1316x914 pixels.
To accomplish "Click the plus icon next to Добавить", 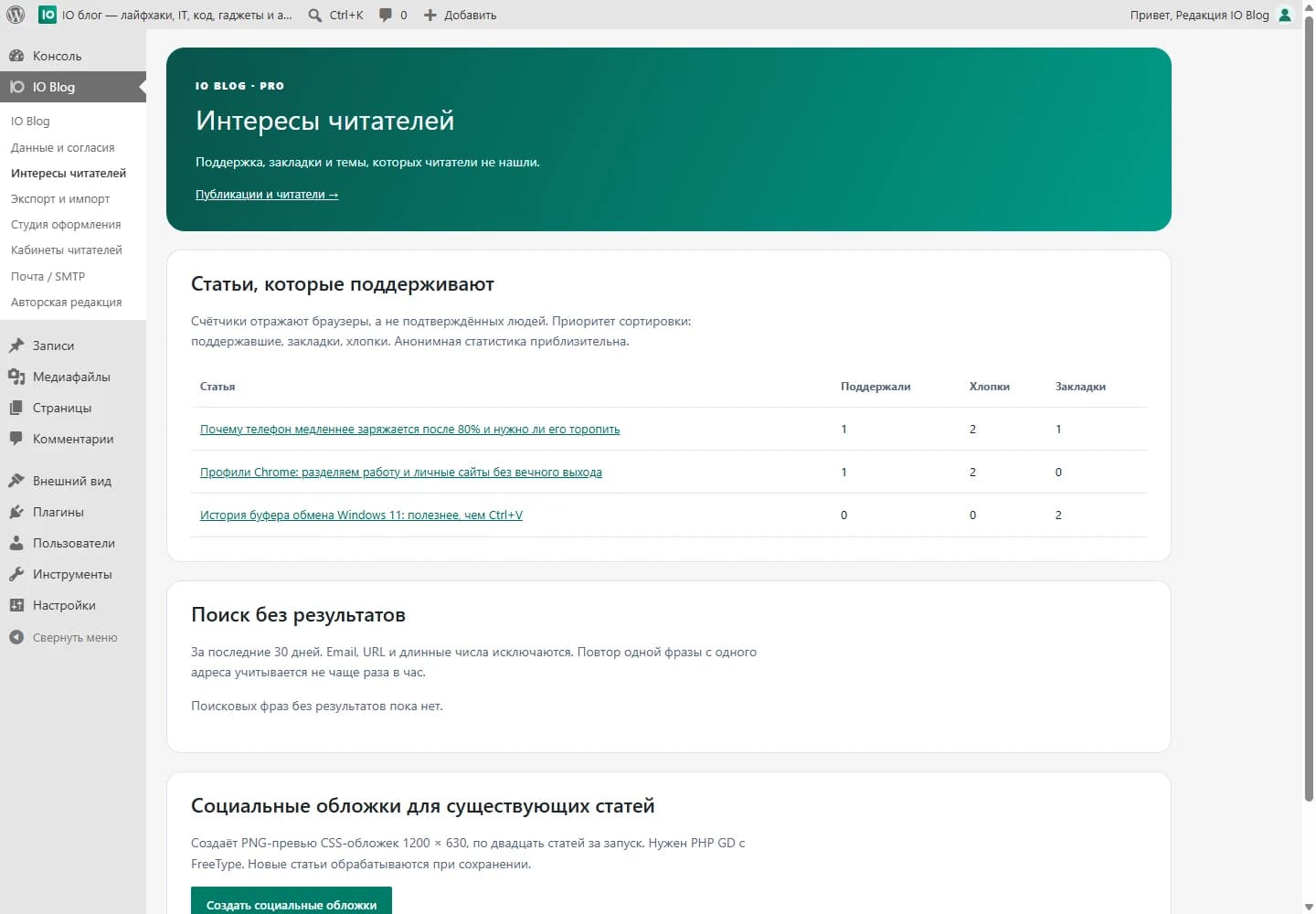I will (430, 15).
